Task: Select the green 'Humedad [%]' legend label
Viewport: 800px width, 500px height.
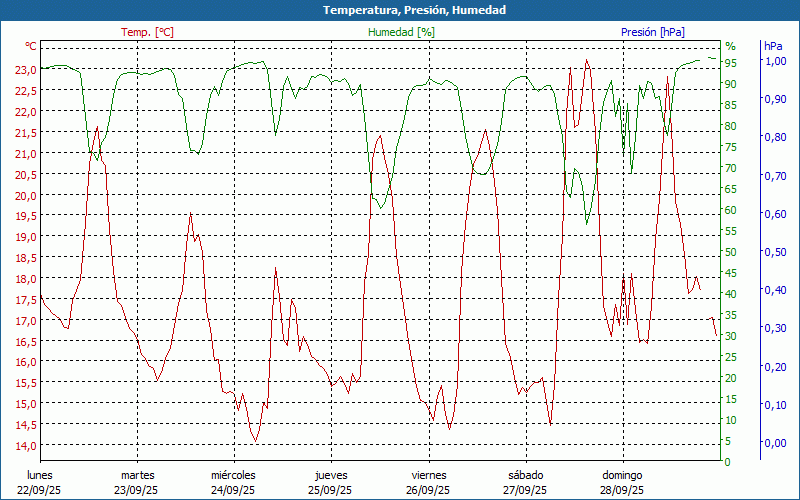Action: point(401,32)
